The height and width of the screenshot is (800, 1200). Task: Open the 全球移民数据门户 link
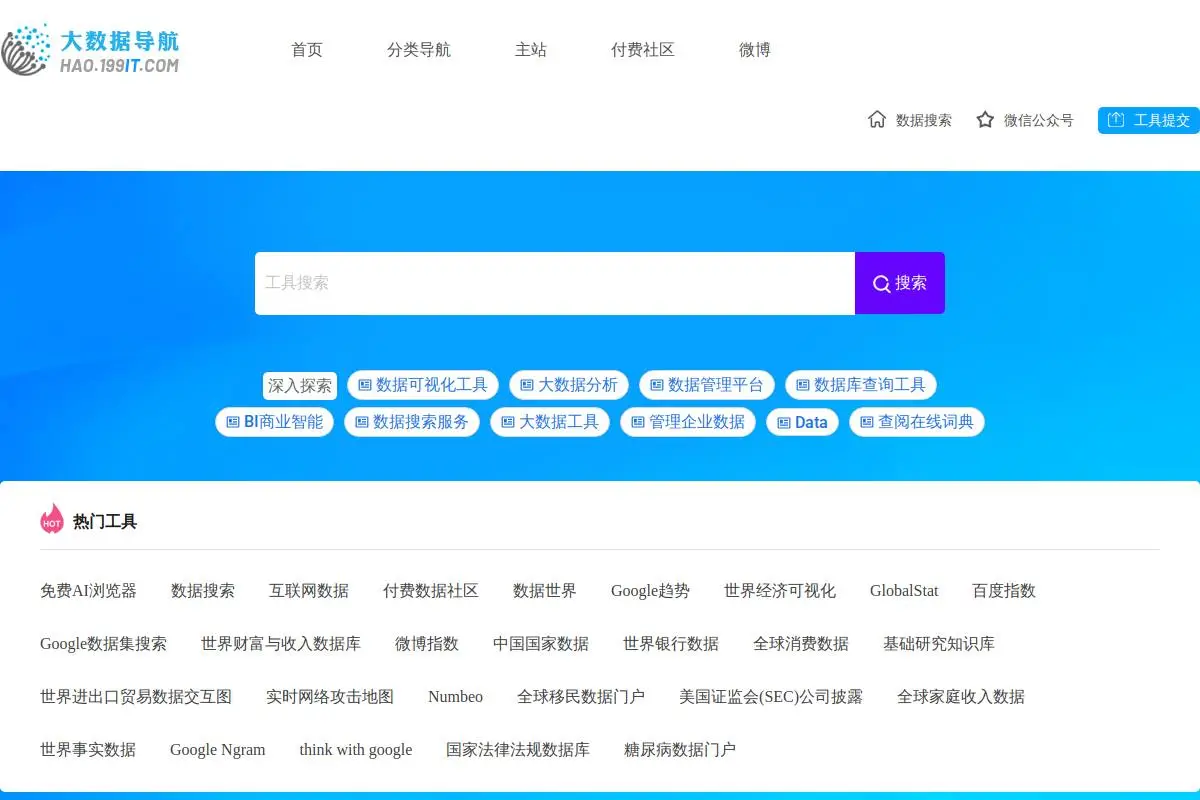(581, 697)
